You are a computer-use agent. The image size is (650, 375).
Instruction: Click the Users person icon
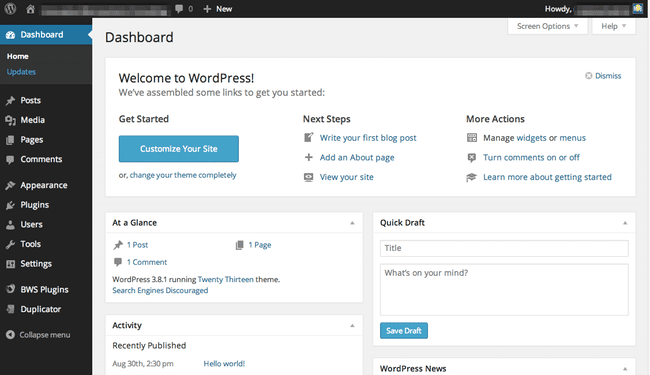pyautogui.click(x=10, y=225)
